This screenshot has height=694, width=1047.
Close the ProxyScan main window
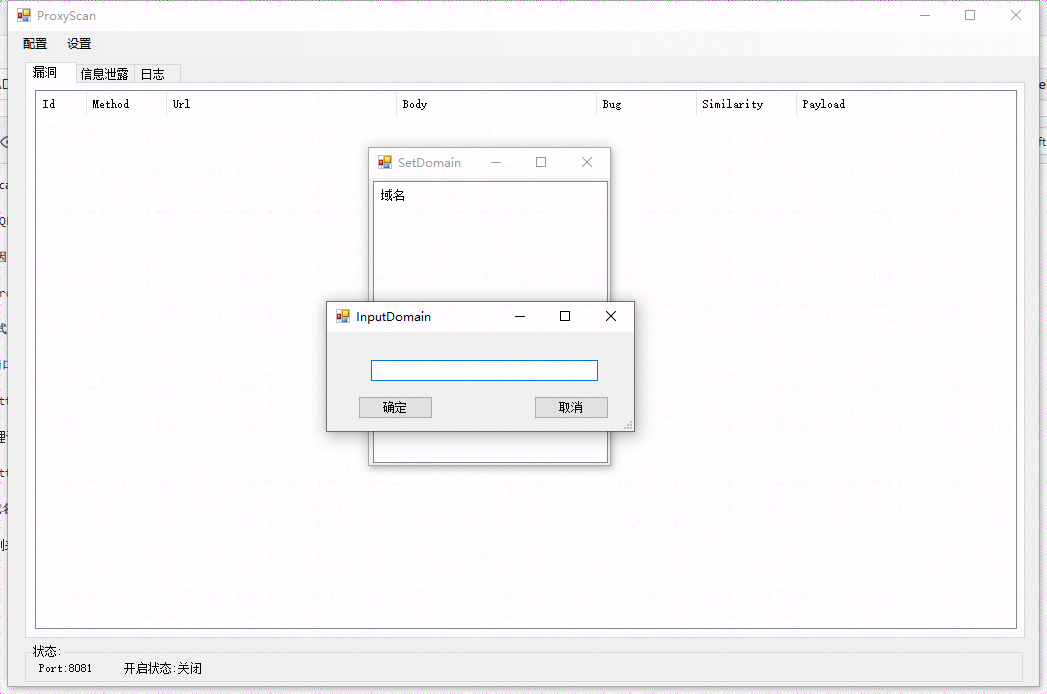[x=1016, y=15]
